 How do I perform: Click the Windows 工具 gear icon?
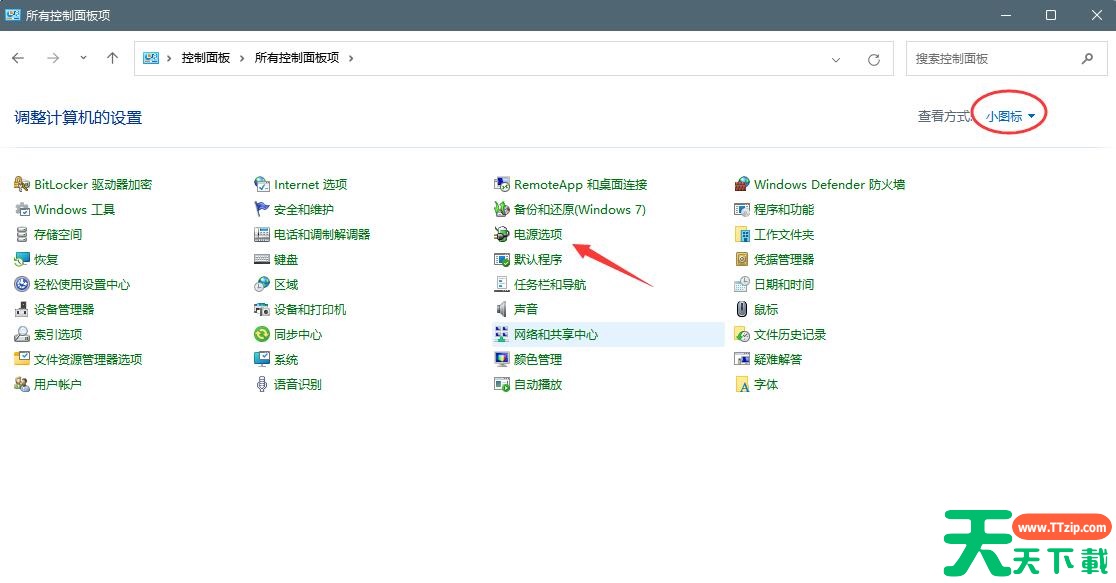[x=22, y=209]
